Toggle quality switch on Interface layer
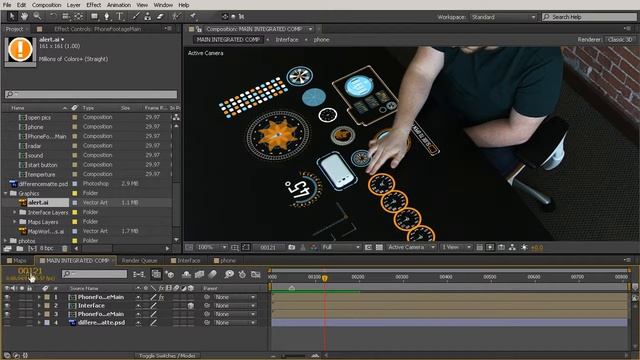 153,306
